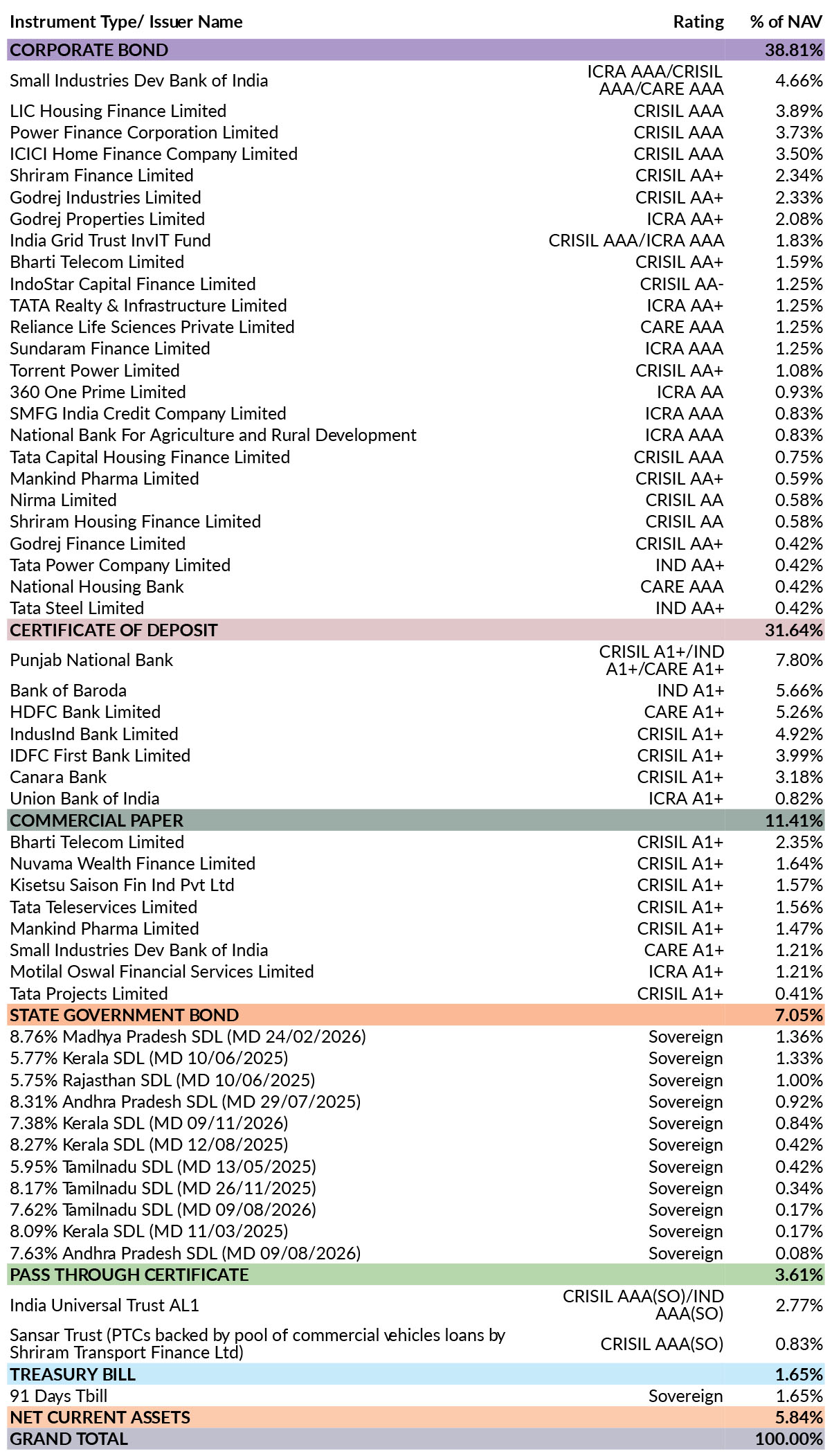Screen dimensions: 832x1456
Task: Select the Instrument Type/ Issuer Name heading
Action: pos(126,22)
